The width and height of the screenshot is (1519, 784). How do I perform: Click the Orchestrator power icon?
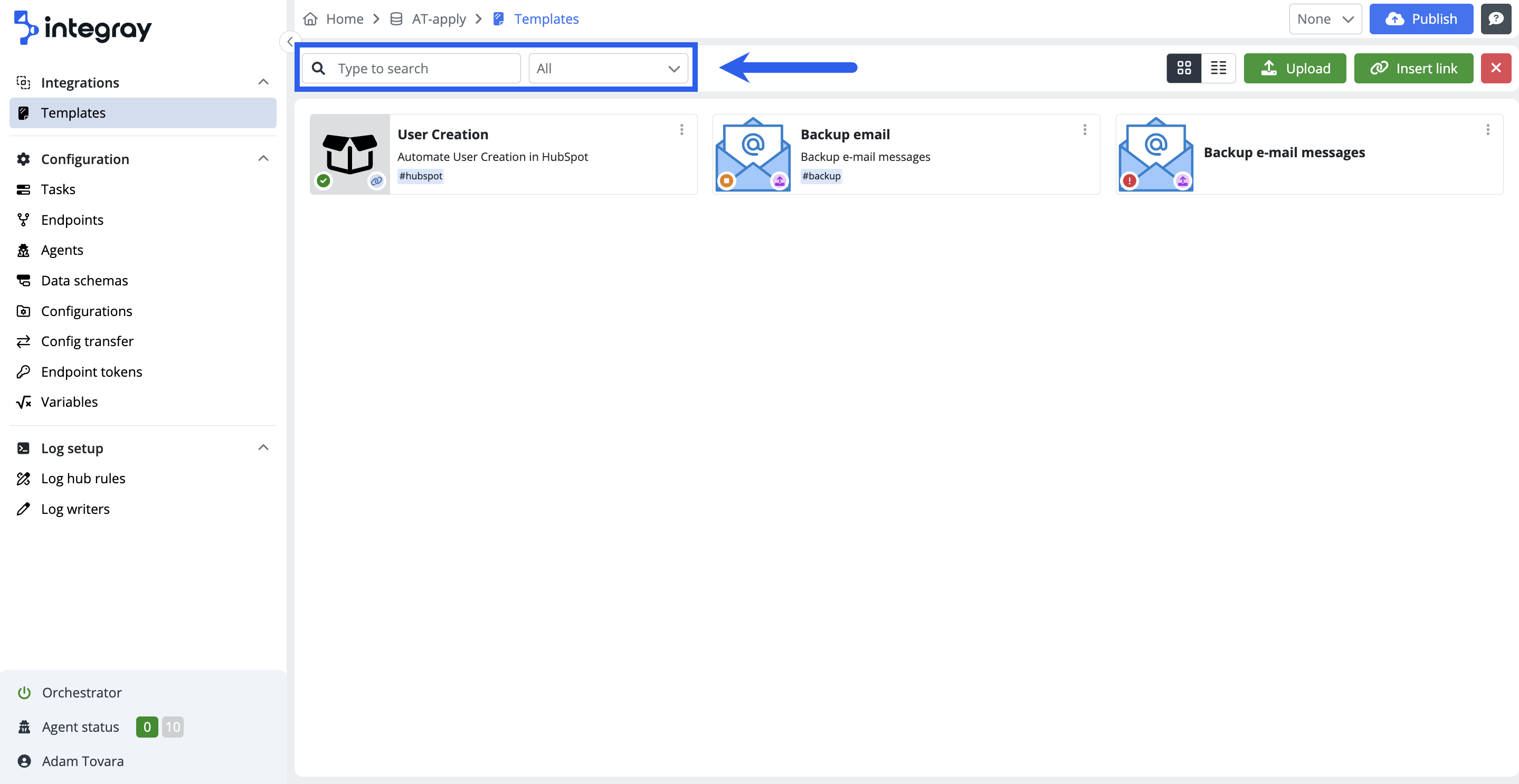[24, 692]
